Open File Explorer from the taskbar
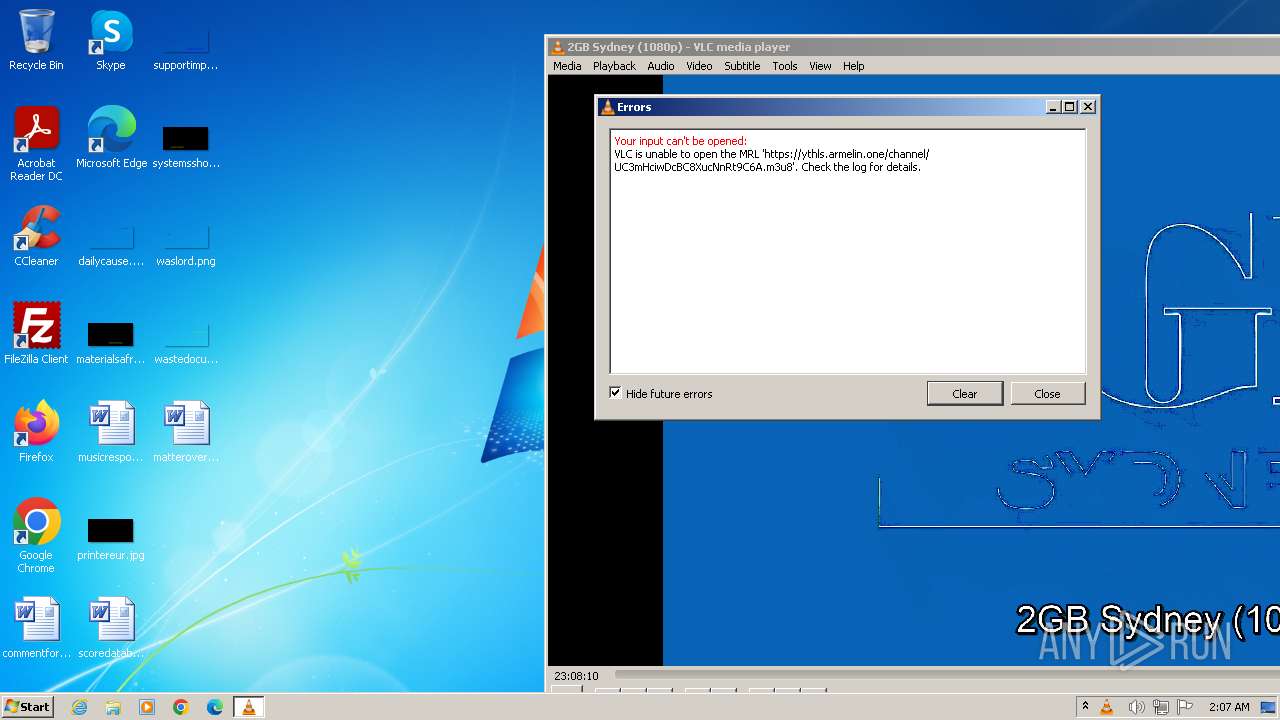1280x720 pixels. coord(113,707)
